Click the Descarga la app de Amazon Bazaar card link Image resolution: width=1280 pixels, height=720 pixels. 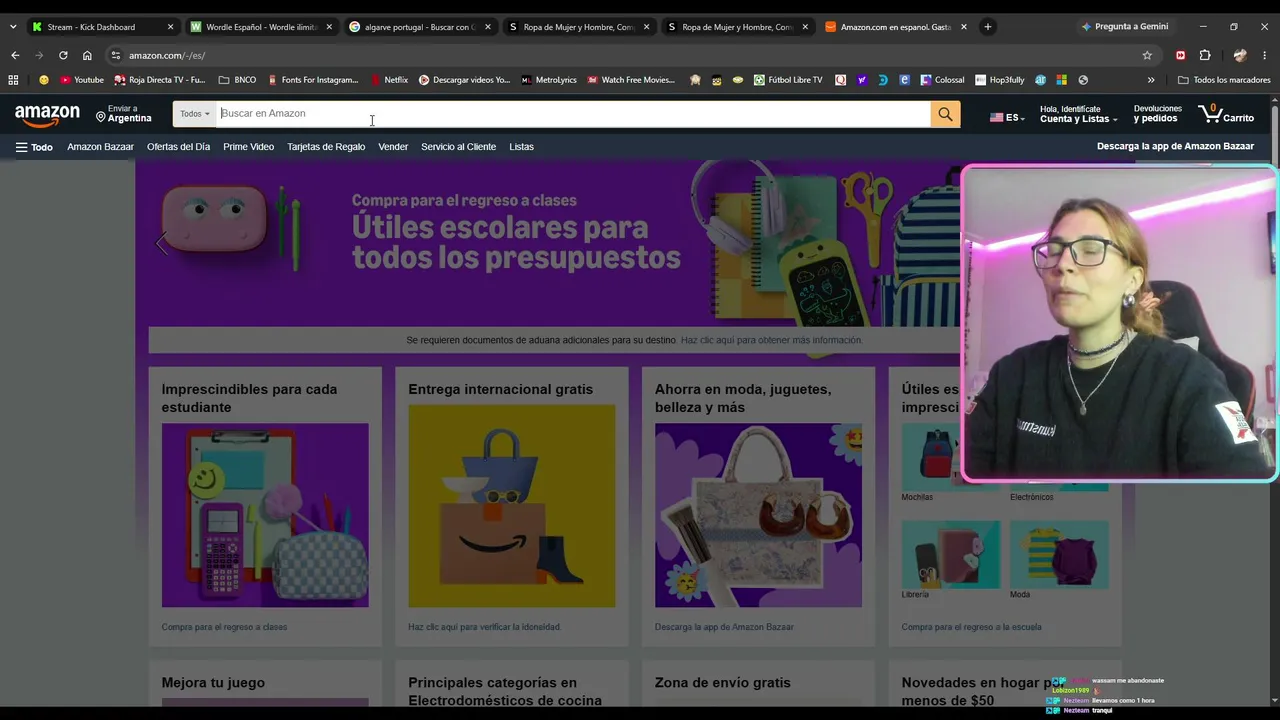click(724, 627)
